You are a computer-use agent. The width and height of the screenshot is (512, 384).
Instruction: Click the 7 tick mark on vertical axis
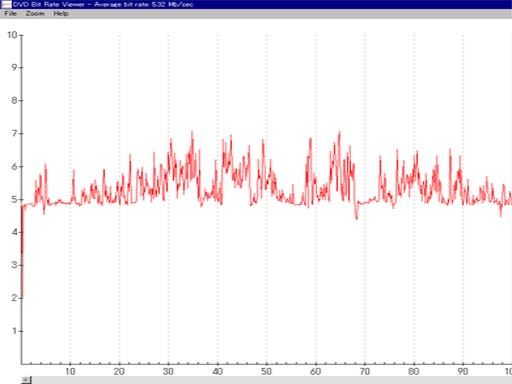[20, 133]
